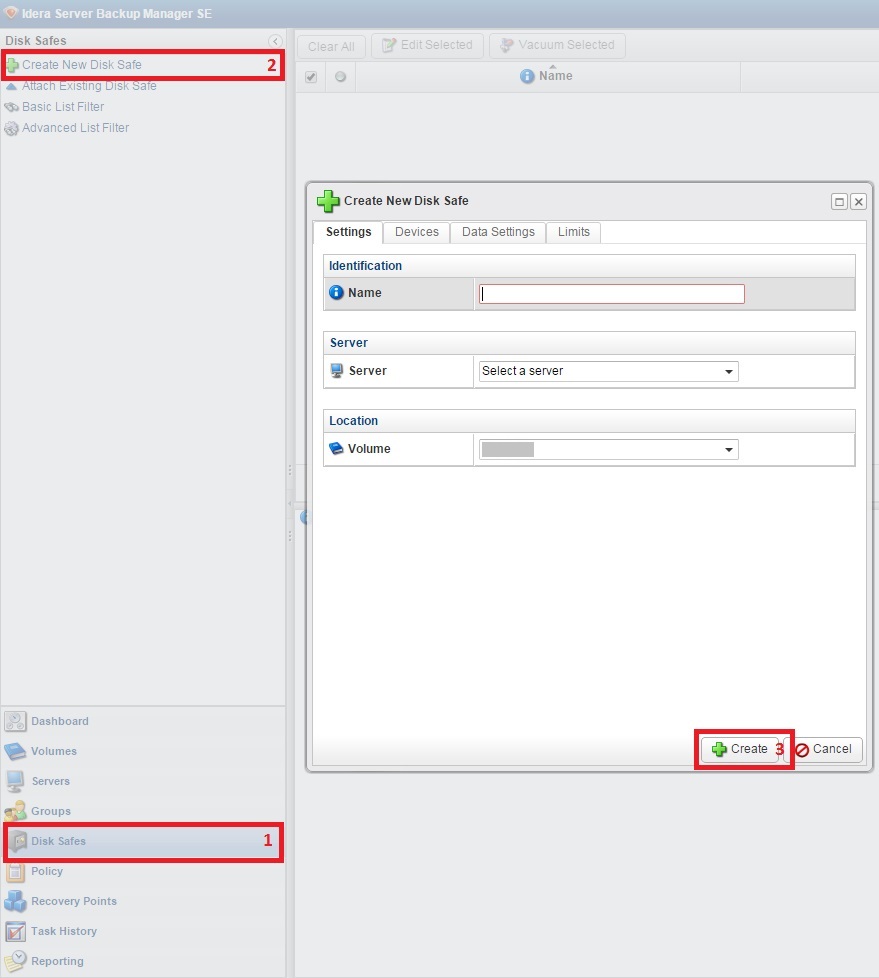Click the Create New Disk Safe link
This screenshot has height=978, width=879.
(x=82, y=65)
